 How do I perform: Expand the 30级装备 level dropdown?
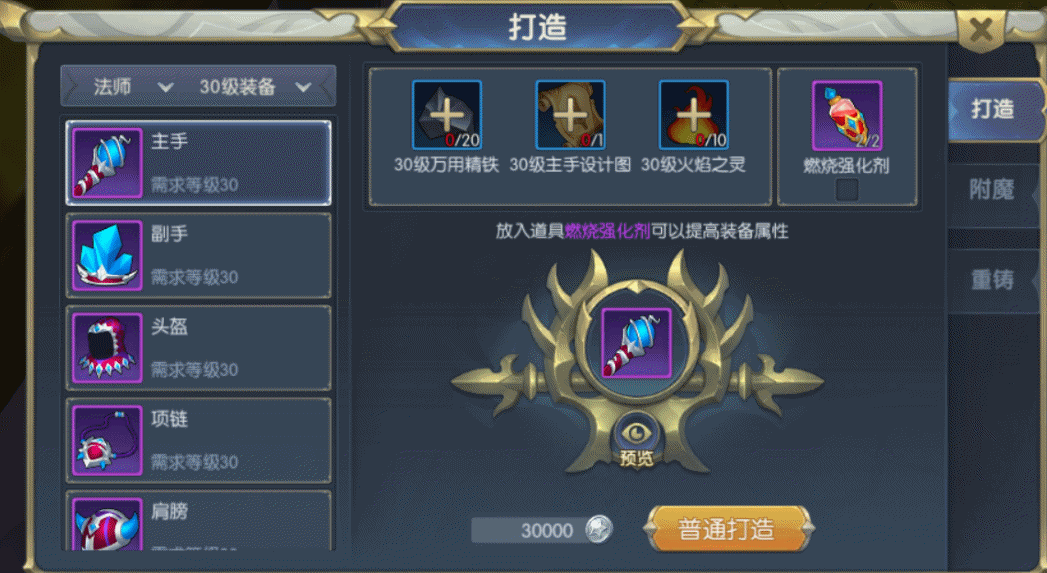pyautogui.click(x=255, y=87)
